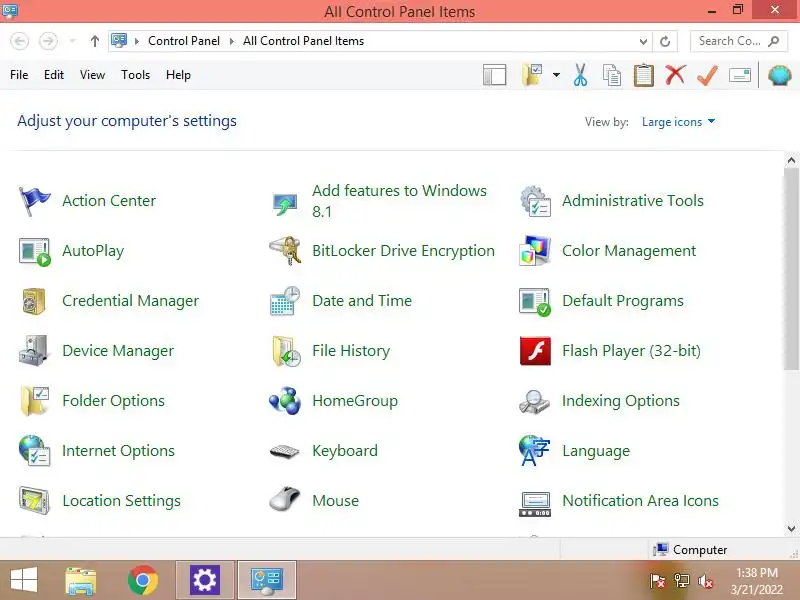Open the Add features to Windows 8.1 icon
Image resolution: width=800 pixels, height=600 pixels.
point(285,204)
